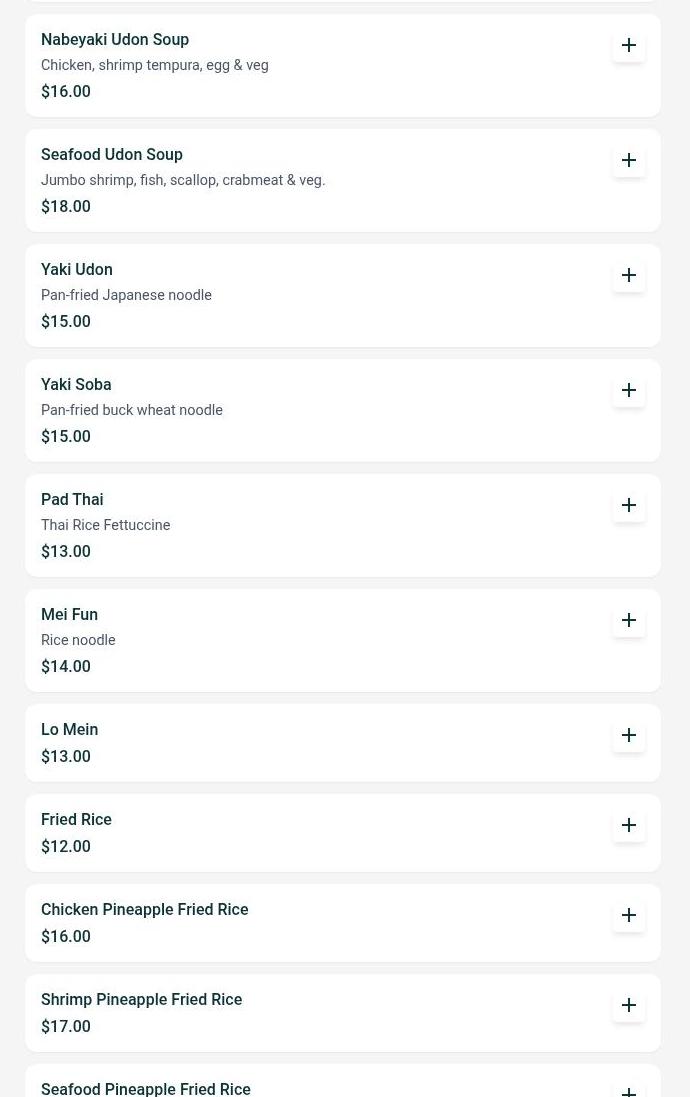Add Yaki Soba using plus icon
The image size is (690, 1097).
629,390
